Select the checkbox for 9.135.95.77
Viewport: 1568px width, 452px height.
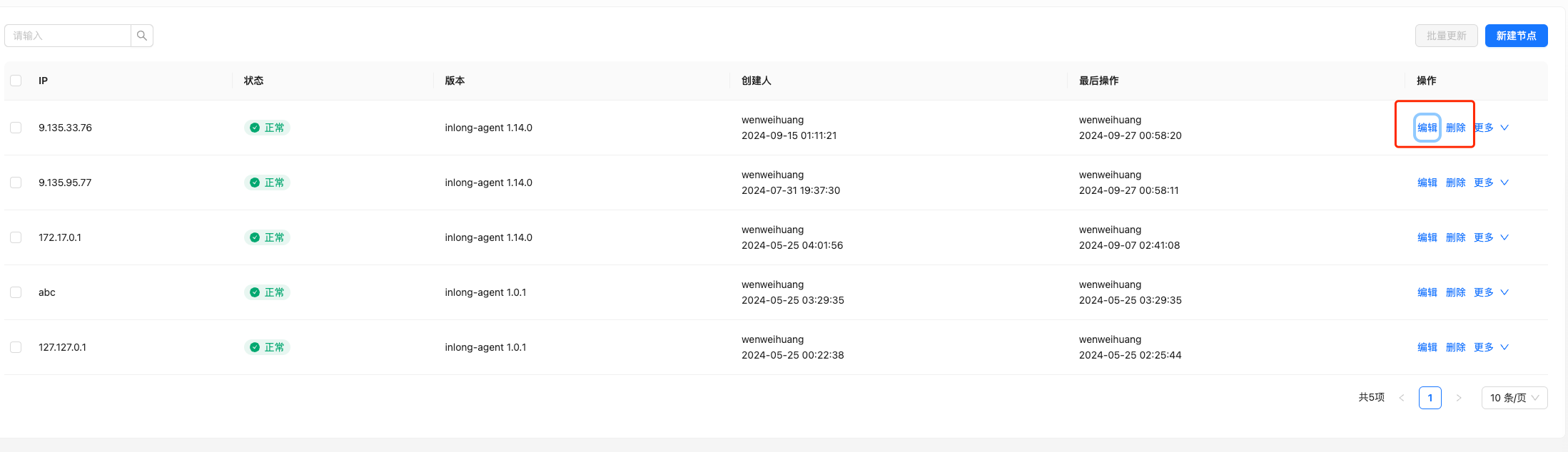click(x=16, y=183)
